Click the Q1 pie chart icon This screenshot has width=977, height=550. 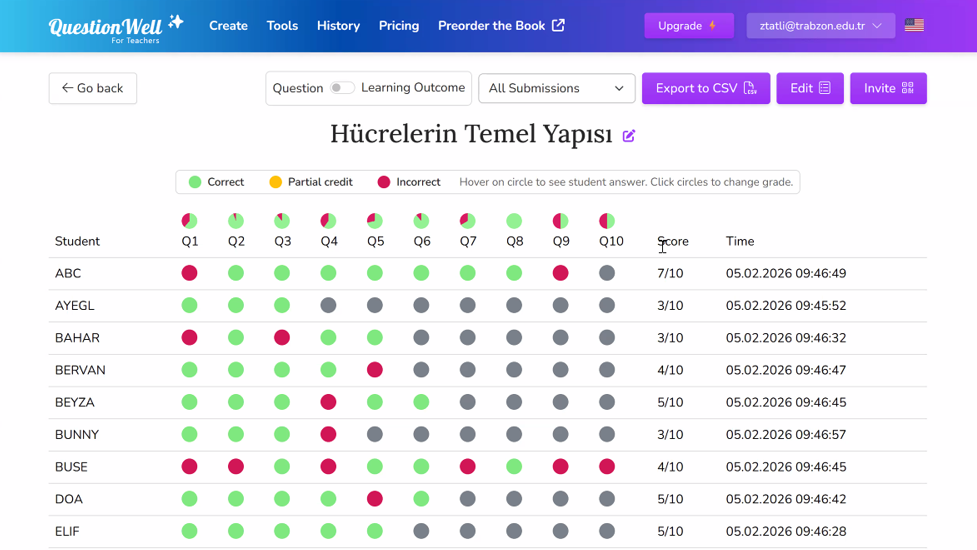click(x=189, y=221)
